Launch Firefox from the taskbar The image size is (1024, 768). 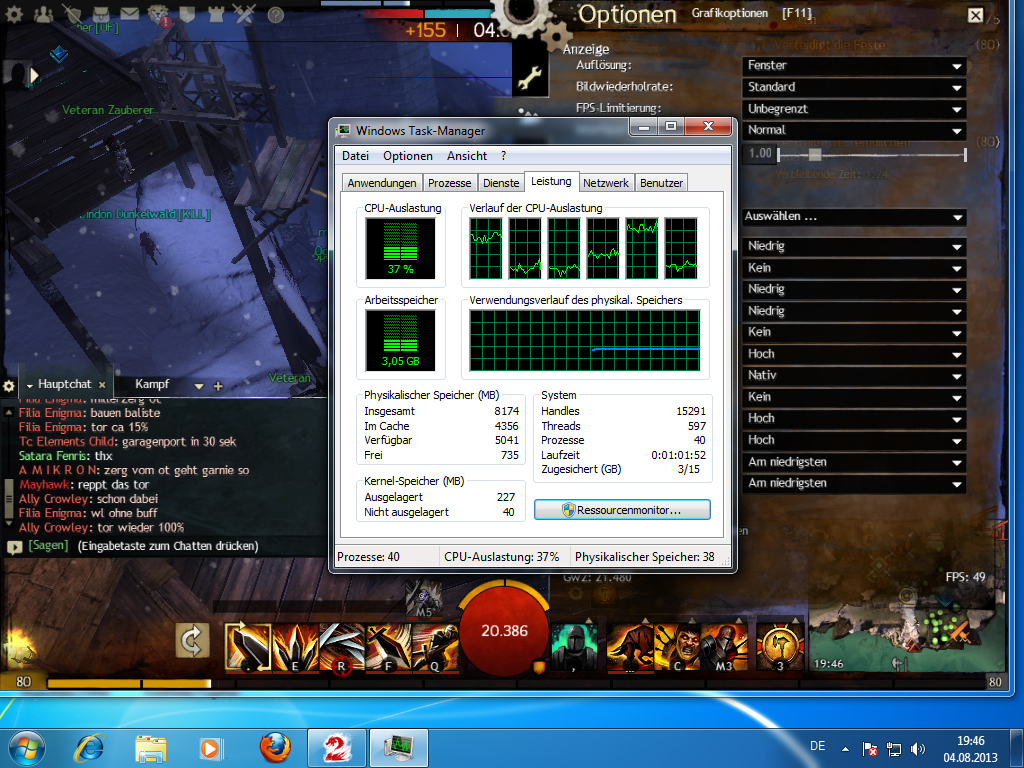(x=275, y=748)
